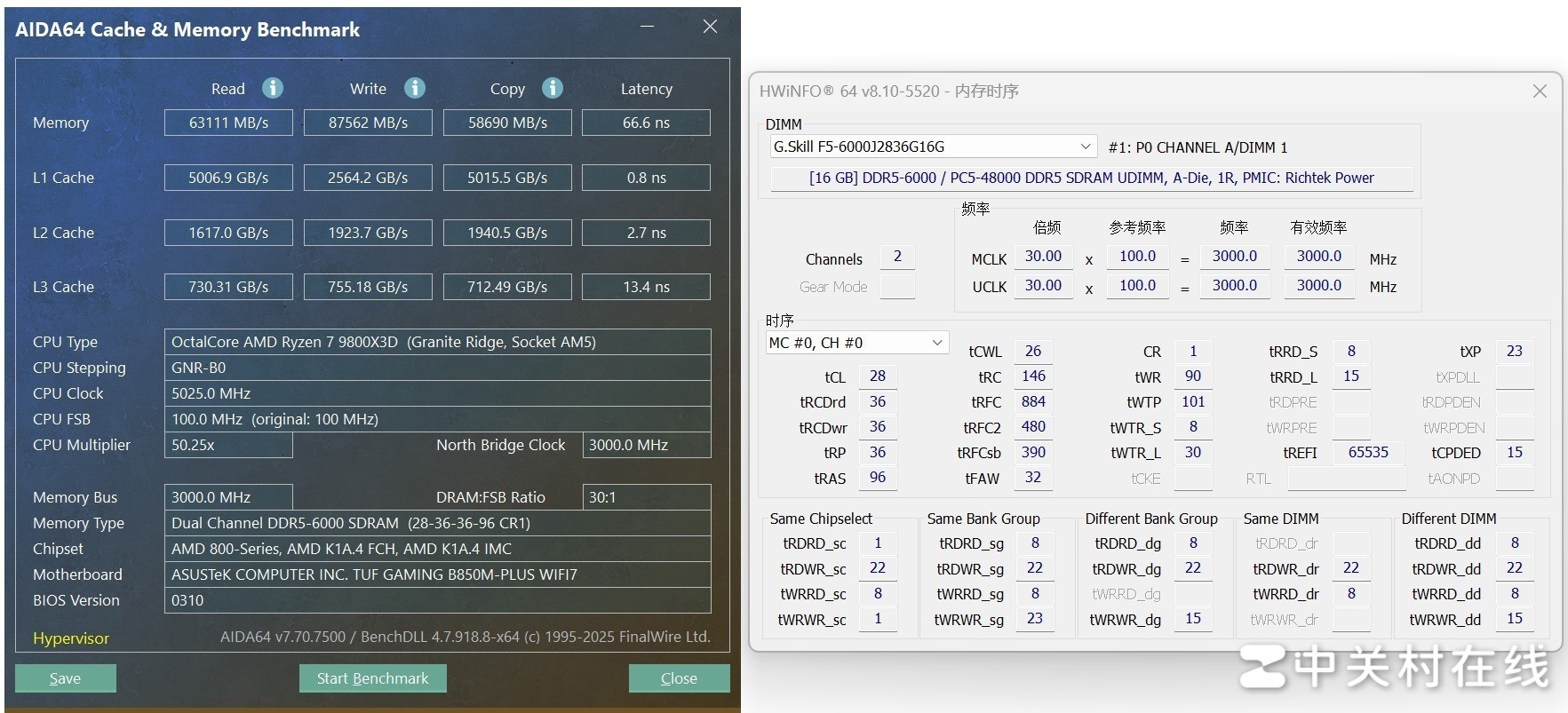
Task: Close the HWiNFO memory timings window
Action: pyautogui.click(x=1540, y=91)
